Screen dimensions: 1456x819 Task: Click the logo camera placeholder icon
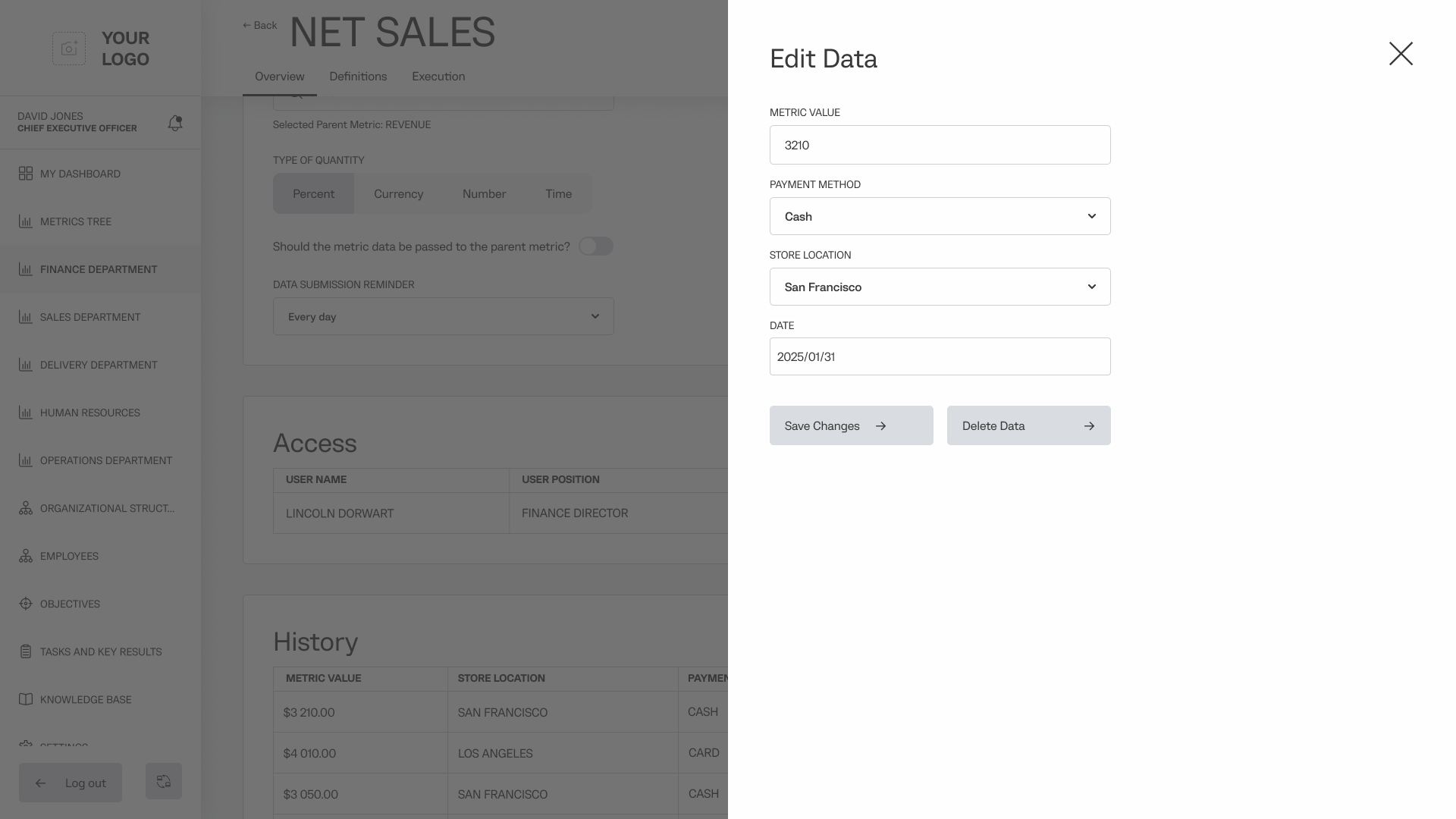point(69,49)
